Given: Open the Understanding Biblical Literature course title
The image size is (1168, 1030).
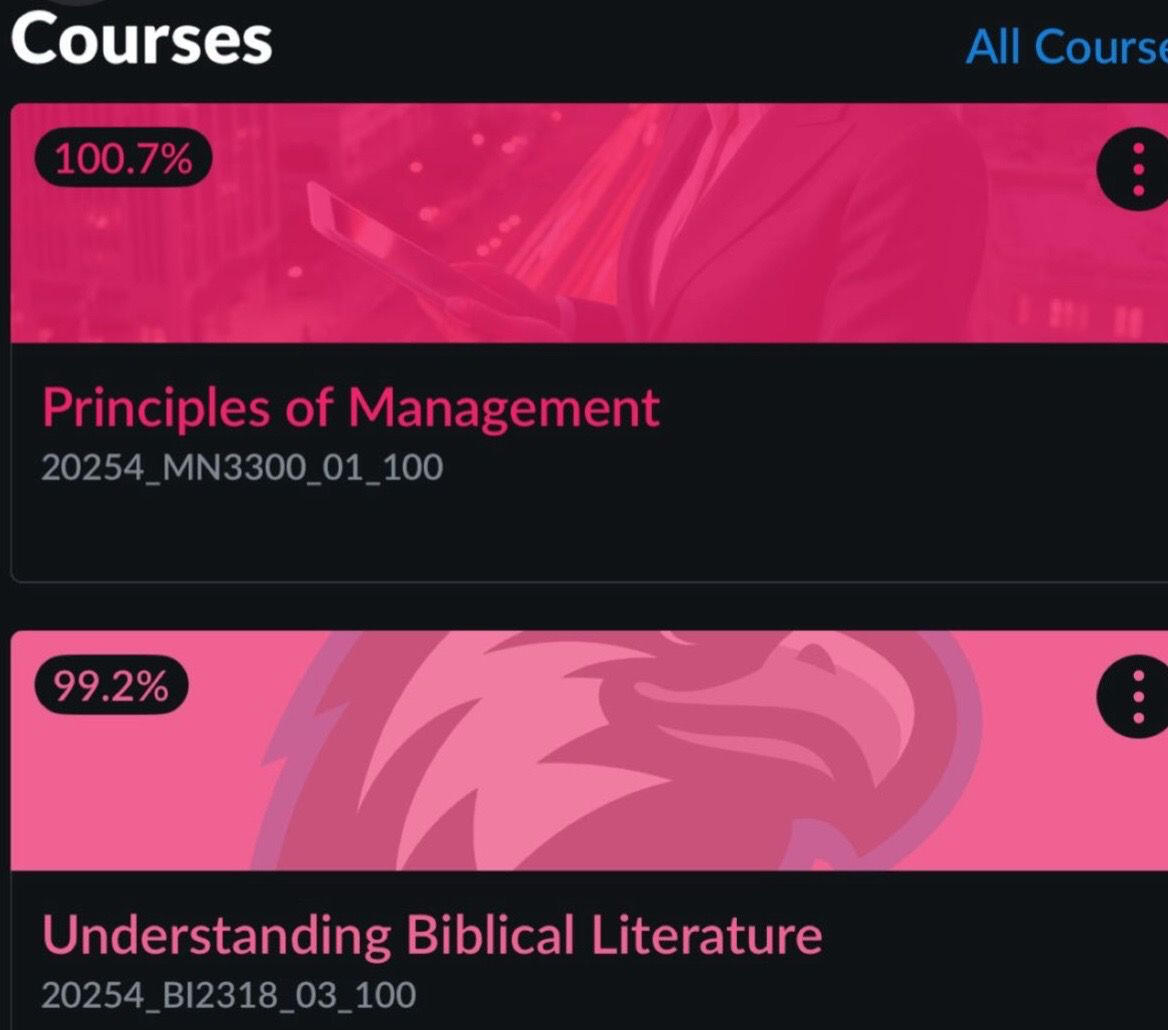Looking at the screenshot, I should click(432, 935).
